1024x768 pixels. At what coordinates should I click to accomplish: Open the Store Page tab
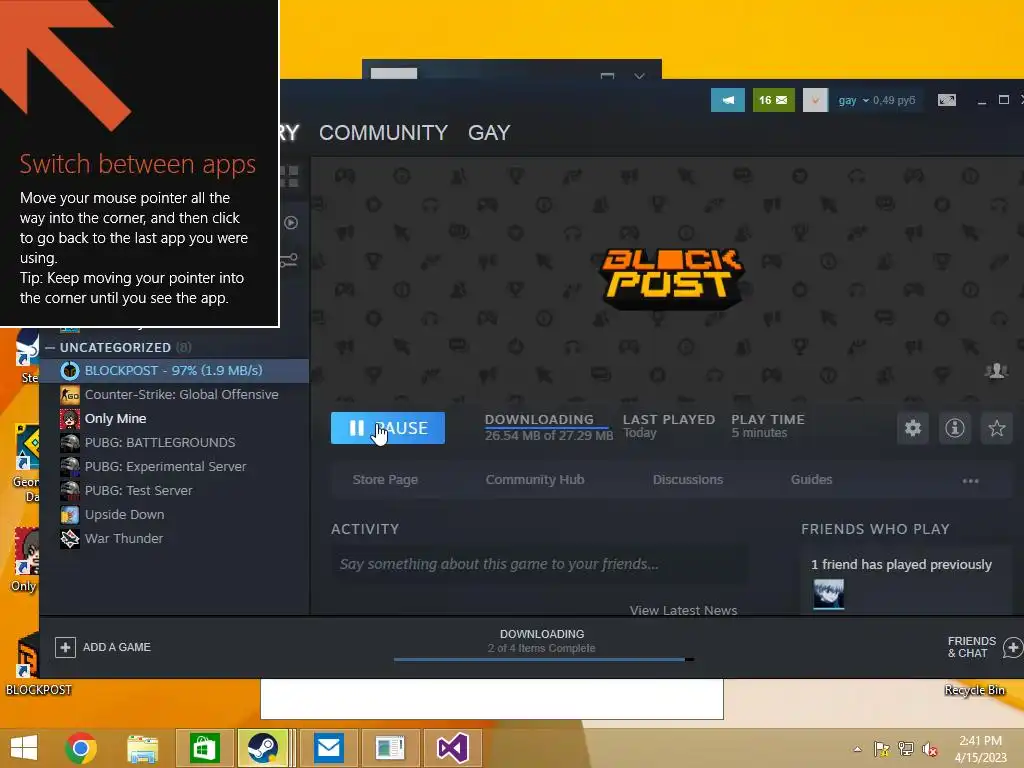click(x=385, y=479)
